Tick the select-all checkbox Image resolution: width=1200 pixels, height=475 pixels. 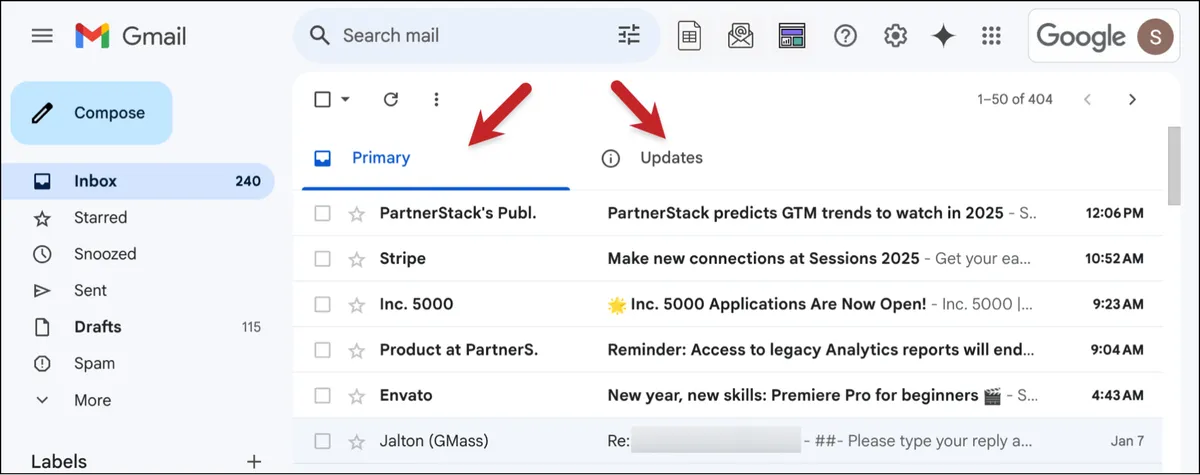(322, 99)
